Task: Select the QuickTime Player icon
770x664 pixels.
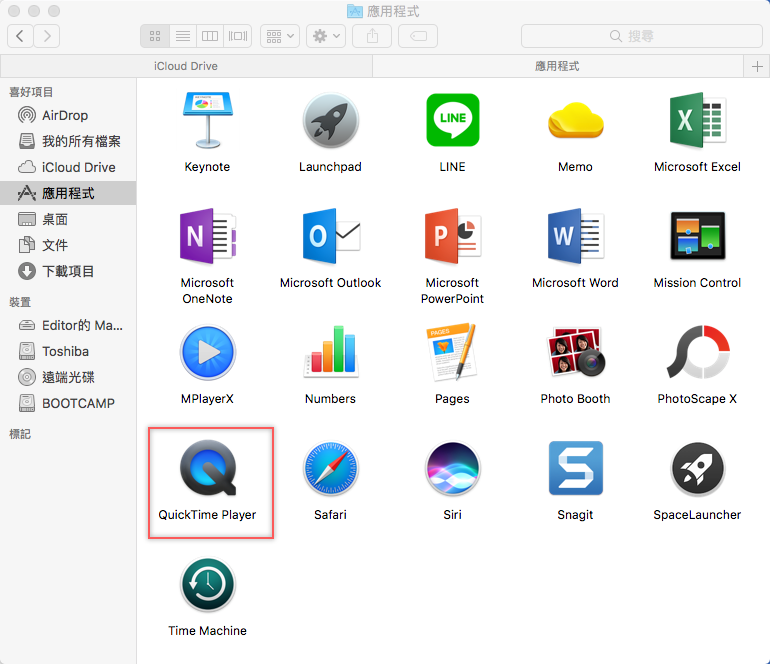Action: (208, 468)
